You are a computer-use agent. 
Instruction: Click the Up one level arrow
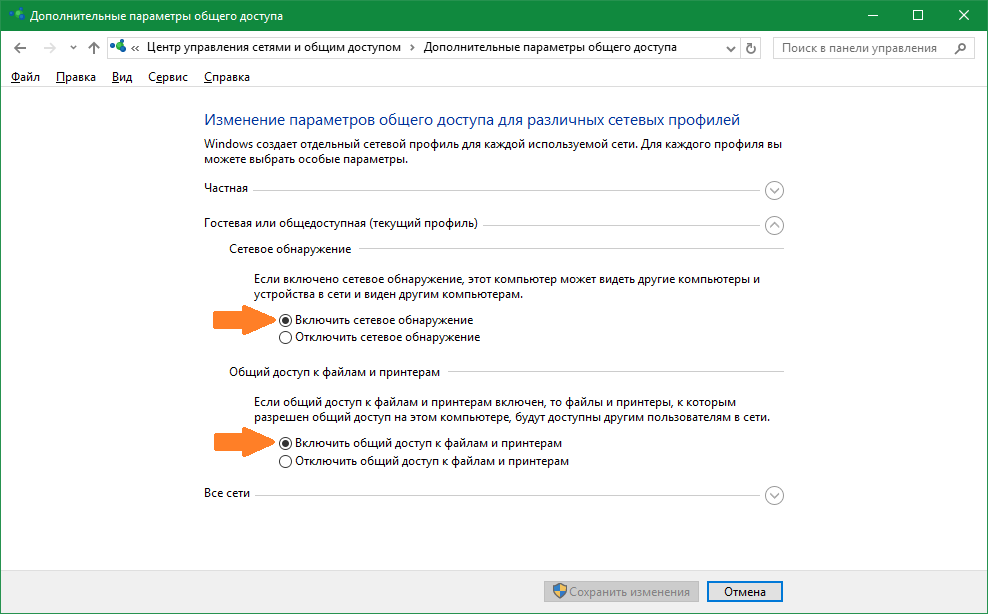(x=94, y=48)
